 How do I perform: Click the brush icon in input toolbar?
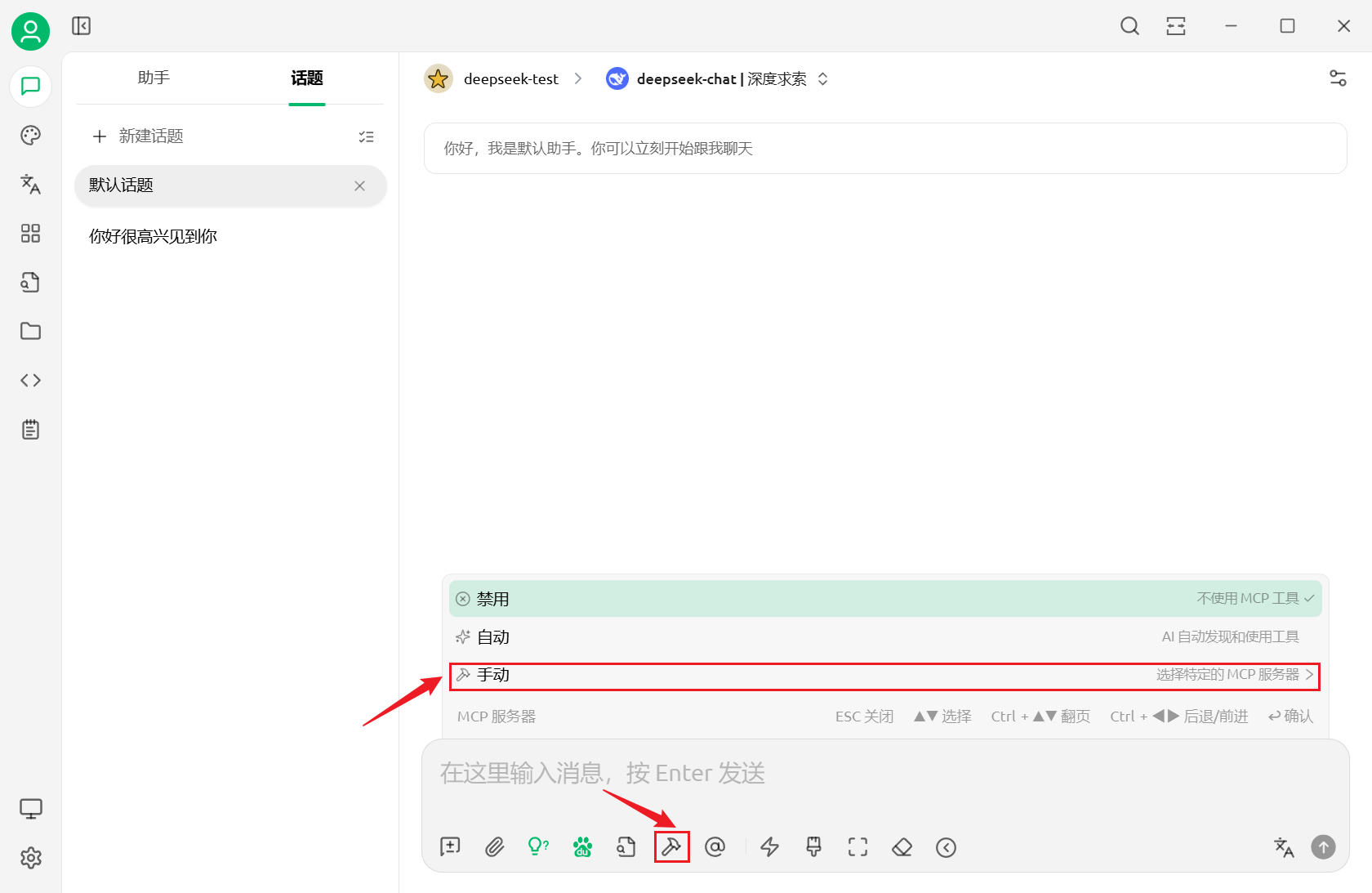click(813, 847)
